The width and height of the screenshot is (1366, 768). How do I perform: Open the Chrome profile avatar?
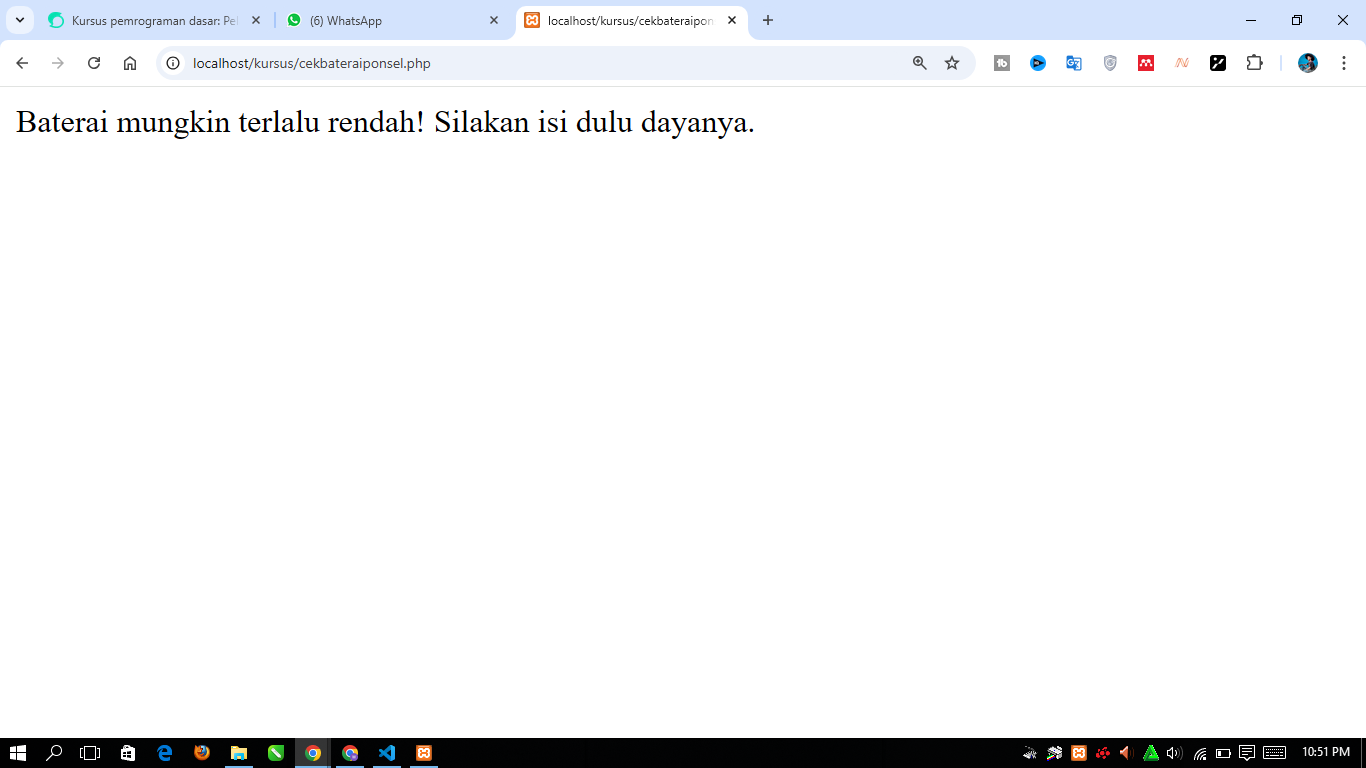[x=1308, y=63]
